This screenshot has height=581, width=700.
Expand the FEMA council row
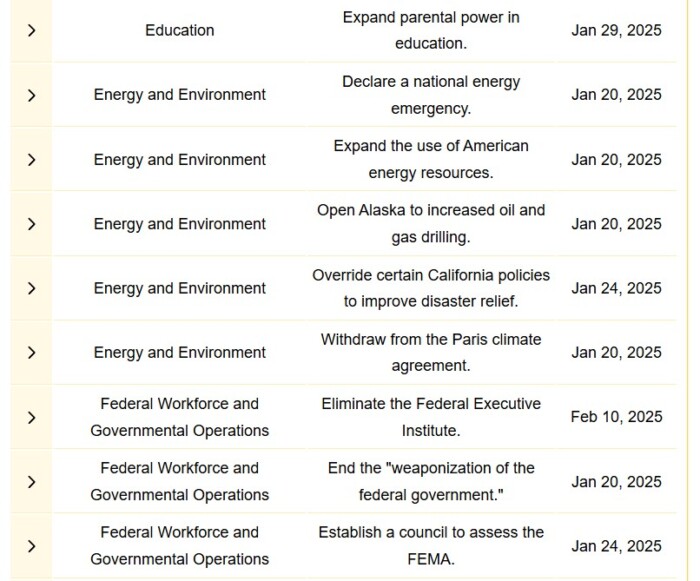coord(31,546)
